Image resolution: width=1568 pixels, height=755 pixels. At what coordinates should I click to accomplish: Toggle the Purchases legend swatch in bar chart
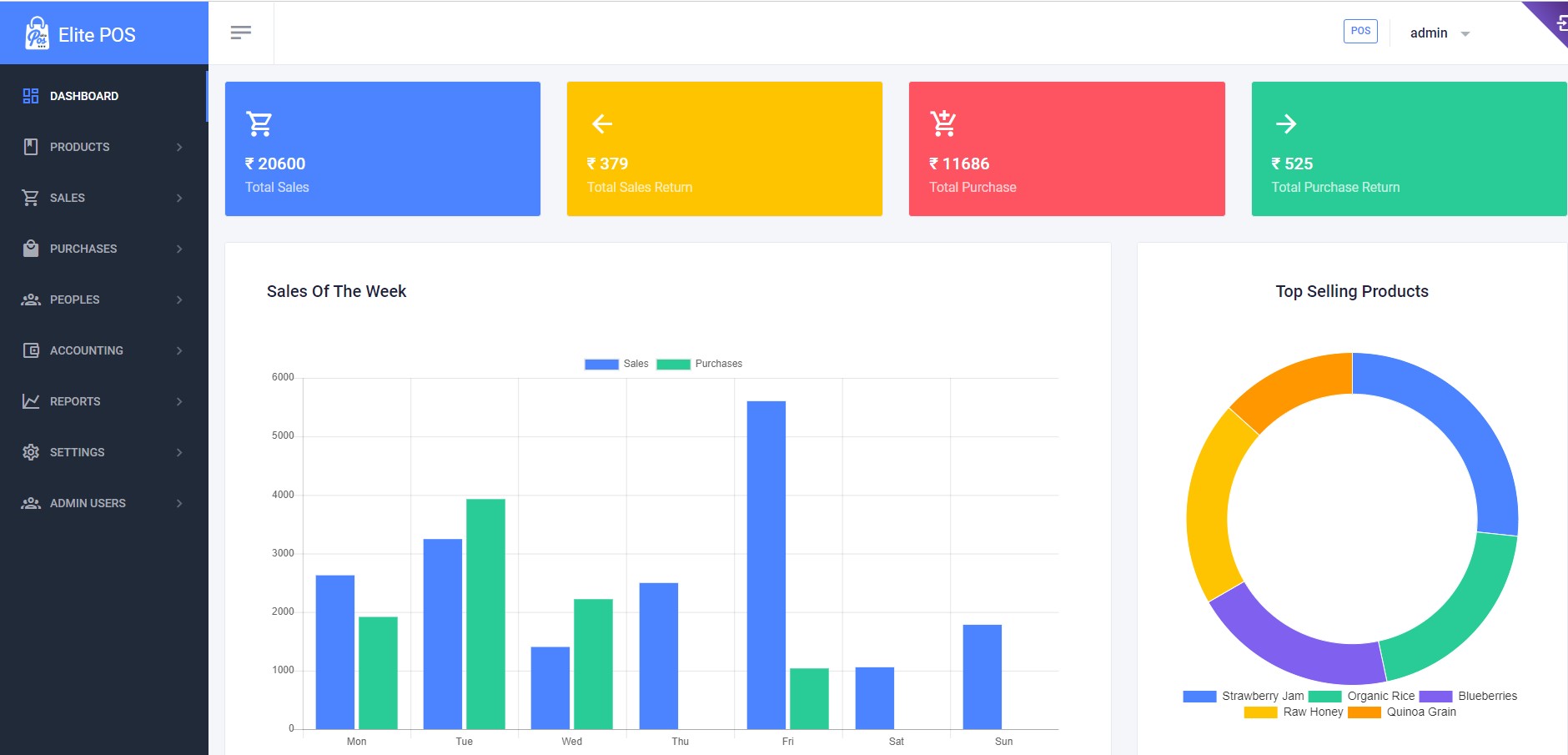coord(673,364)
